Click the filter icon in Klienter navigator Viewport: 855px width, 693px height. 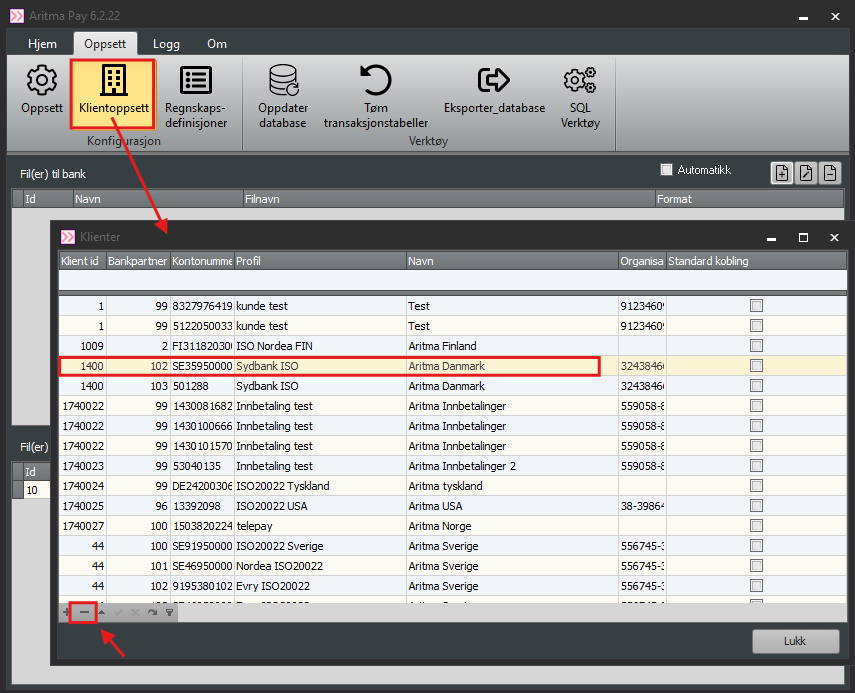coord(170,612)
